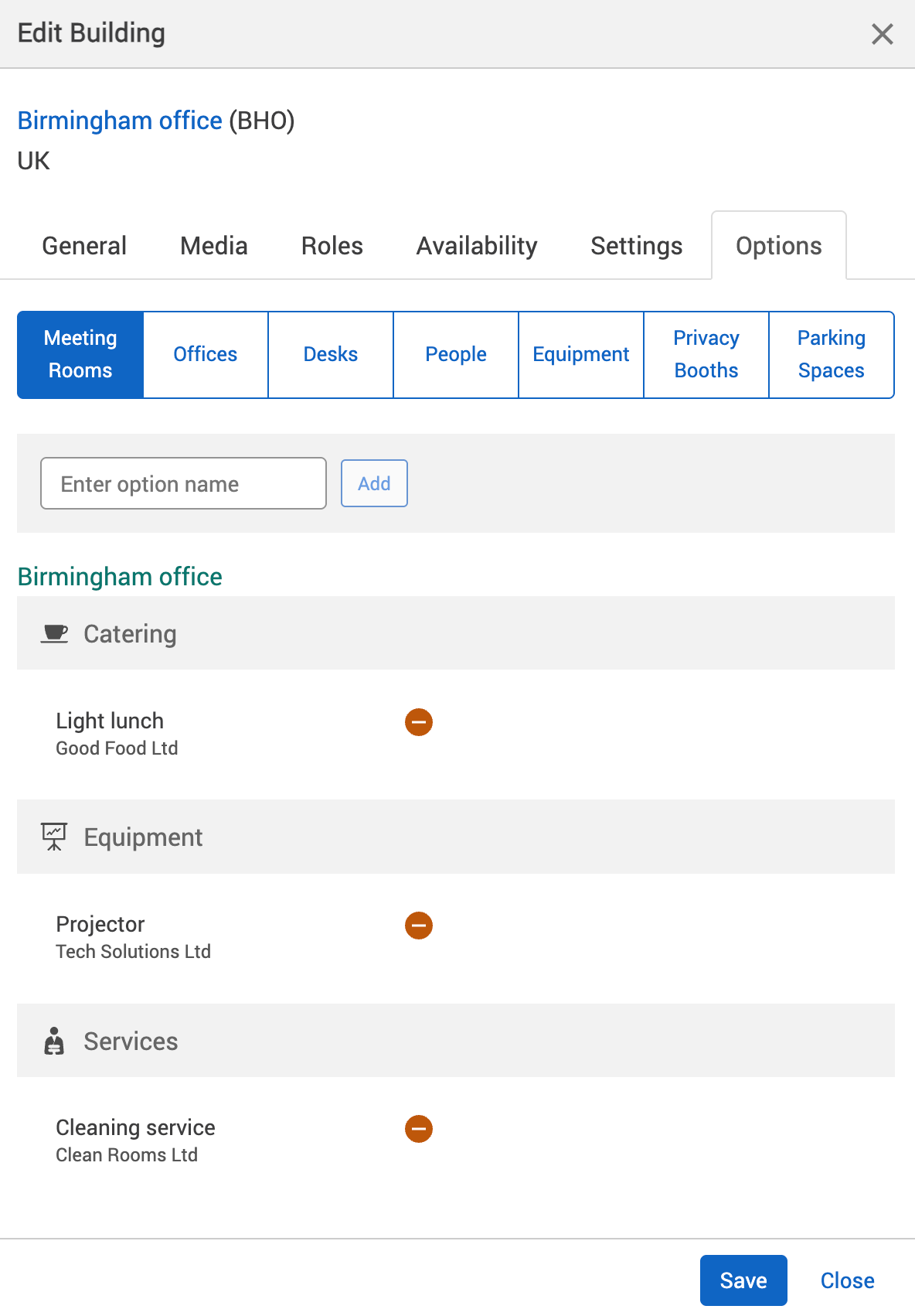Select the Meeting Rooms option category
915x1316 pixels.
click(x=80, y=355)
